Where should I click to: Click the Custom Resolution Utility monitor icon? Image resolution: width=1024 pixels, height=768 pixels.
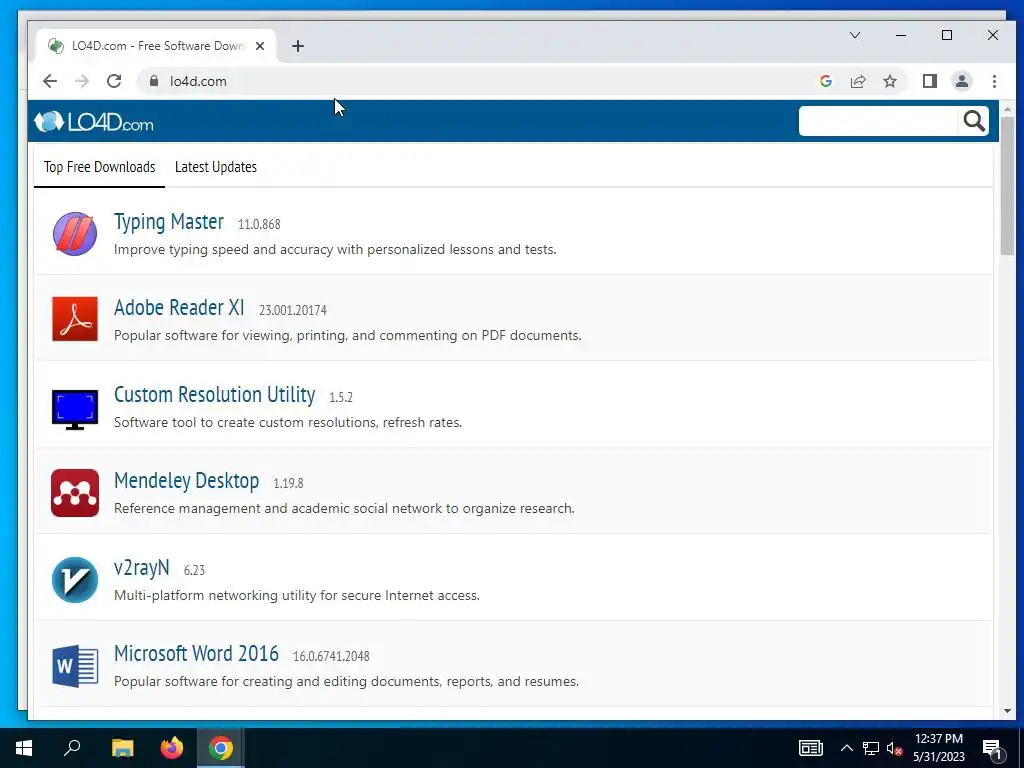click(x=75, y=409)
